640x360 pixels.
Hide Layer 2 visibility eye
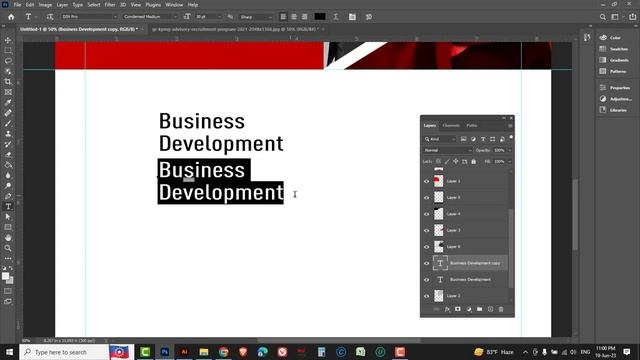point(427,296)
